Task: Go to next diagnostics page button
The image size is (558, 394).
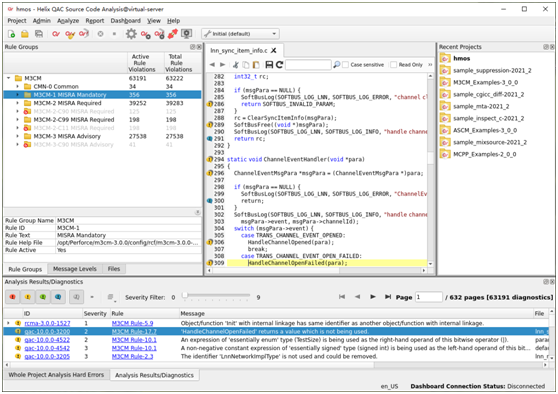Action: tap(373, 296)
